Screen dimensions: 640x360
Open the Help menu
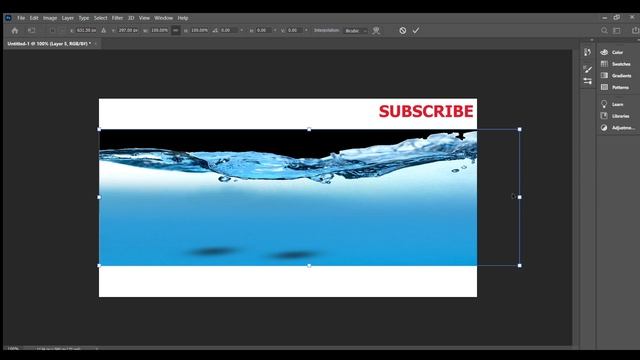pyautogui.click(x=183, y=18)
